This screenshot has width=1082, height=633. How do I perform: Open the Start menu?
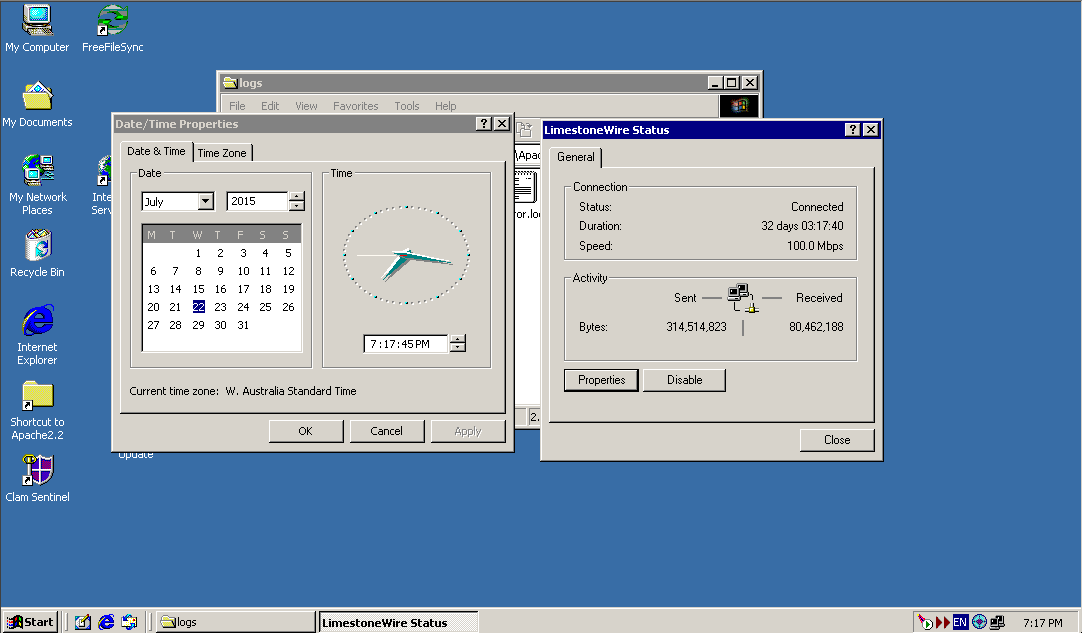point(30,622)
